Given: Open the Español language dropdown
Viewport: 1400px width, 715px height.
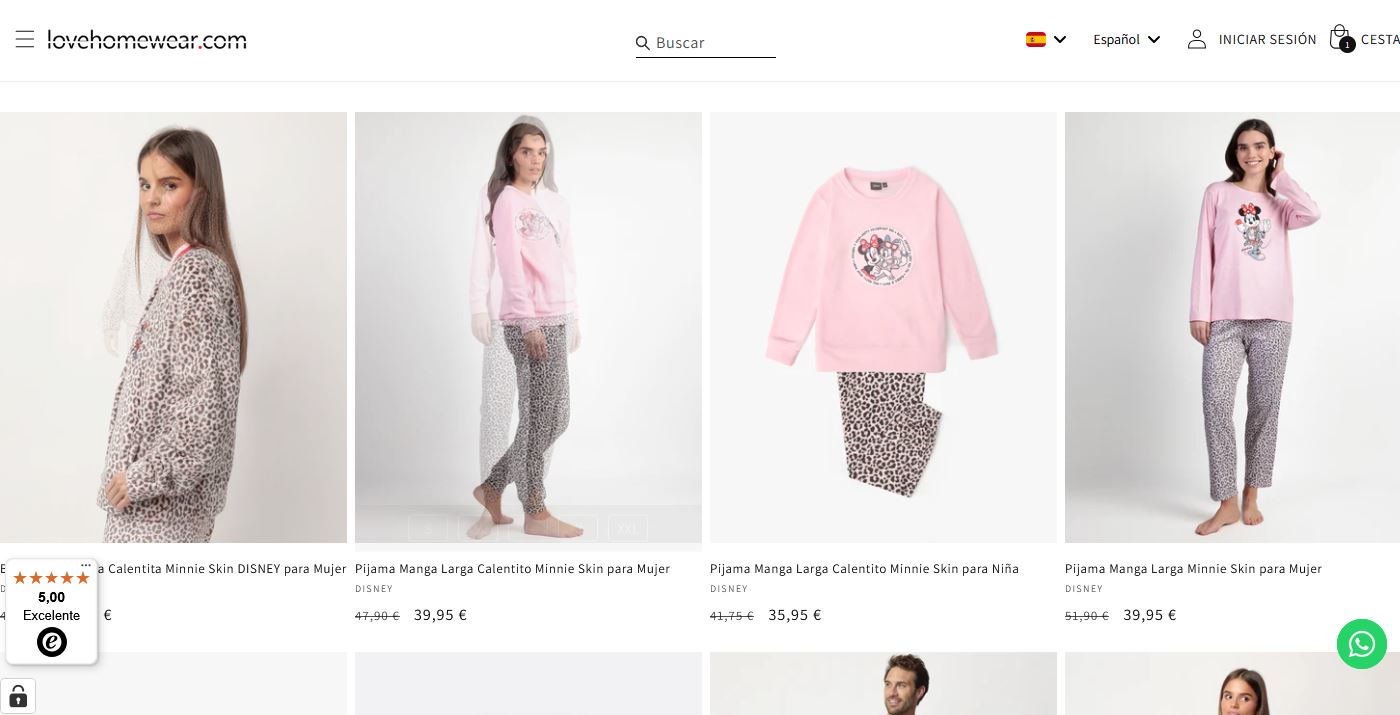Looking at the screenshot, I should [1126, 39].
